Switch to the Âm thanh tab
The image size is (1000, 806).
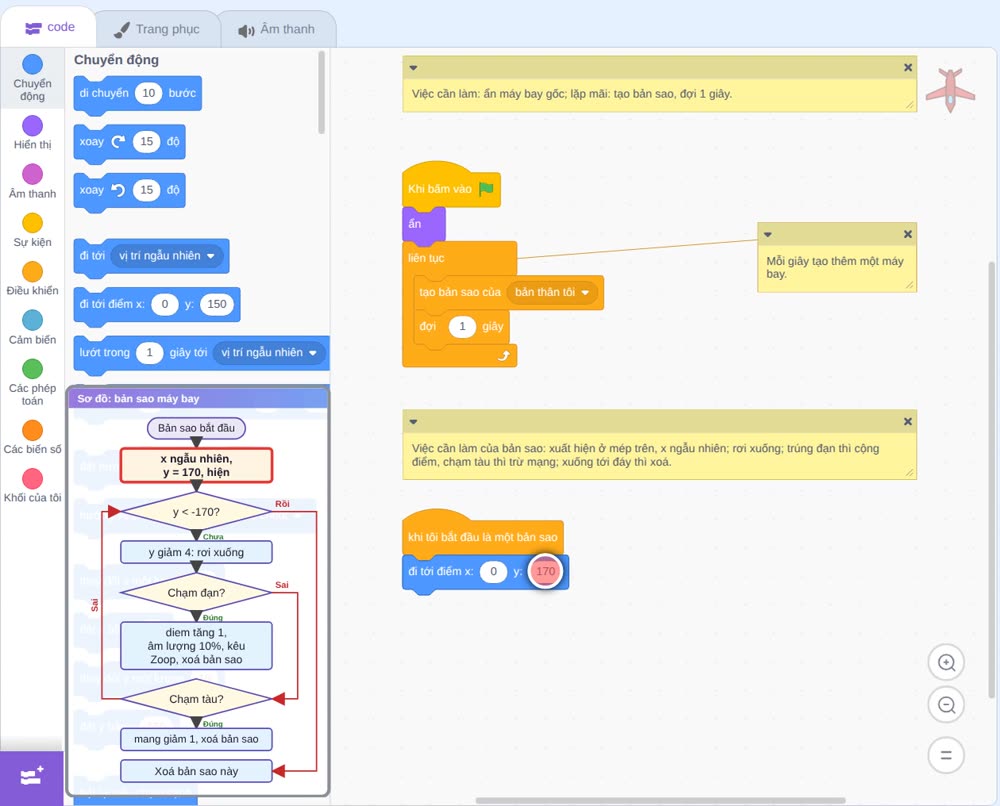276,29
